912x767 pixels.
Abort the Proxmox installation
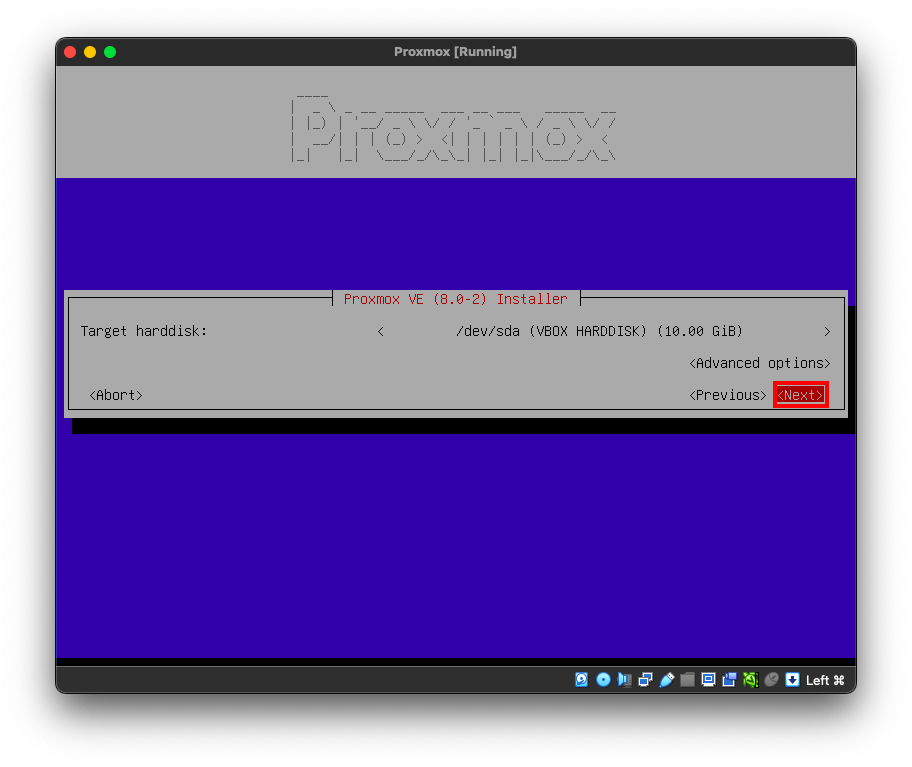116,395
